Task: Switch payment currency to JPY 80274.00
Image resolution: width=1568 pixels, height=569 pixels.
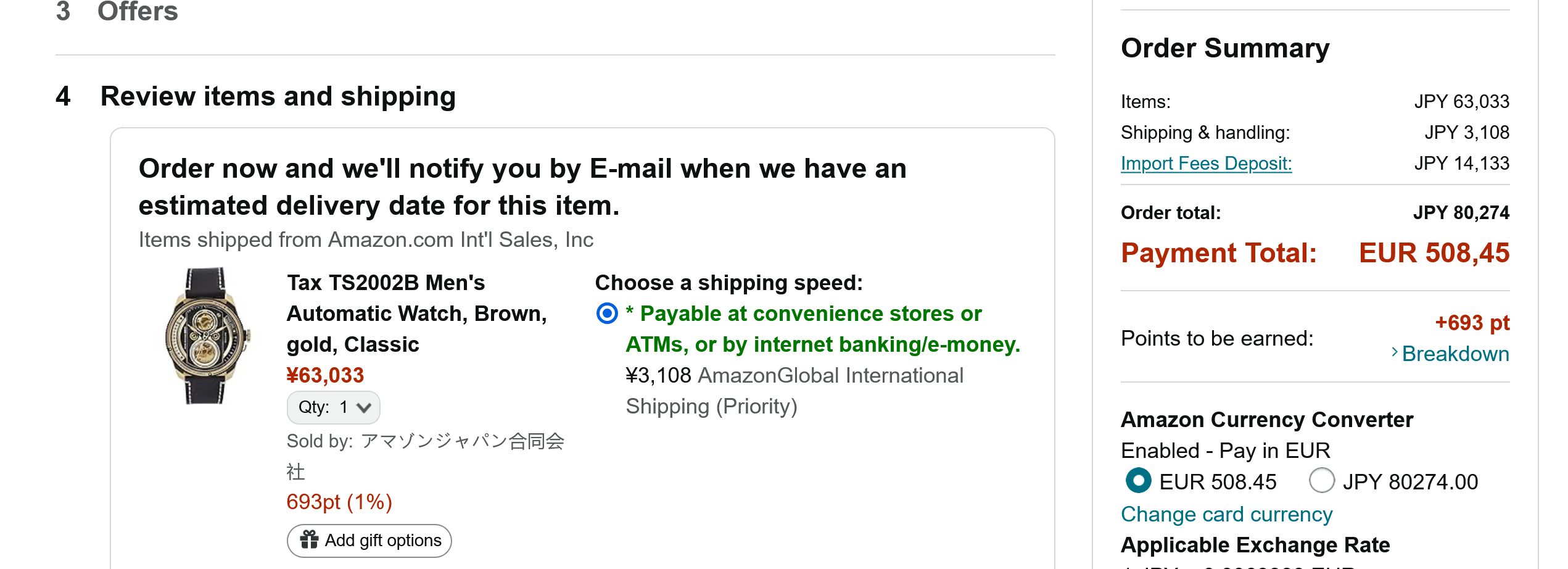Action: tap(1322, 481)
